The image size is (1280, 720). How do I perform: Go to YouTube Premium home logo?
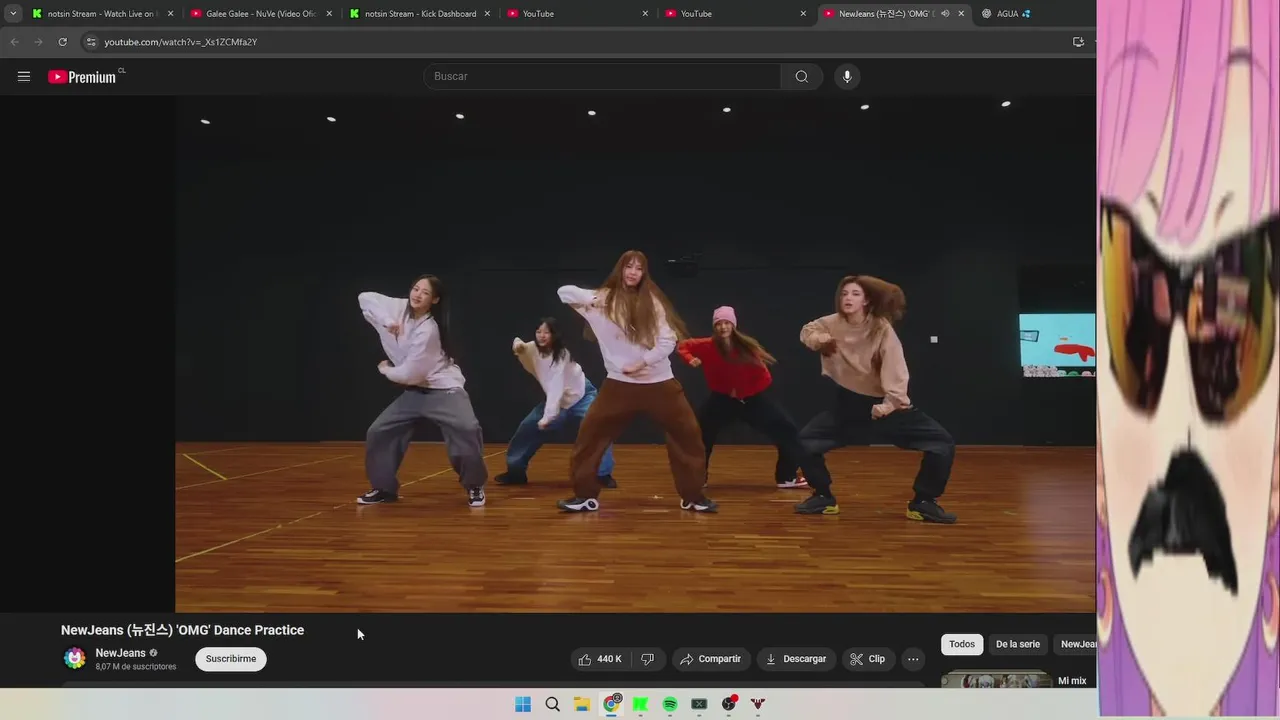83,77
